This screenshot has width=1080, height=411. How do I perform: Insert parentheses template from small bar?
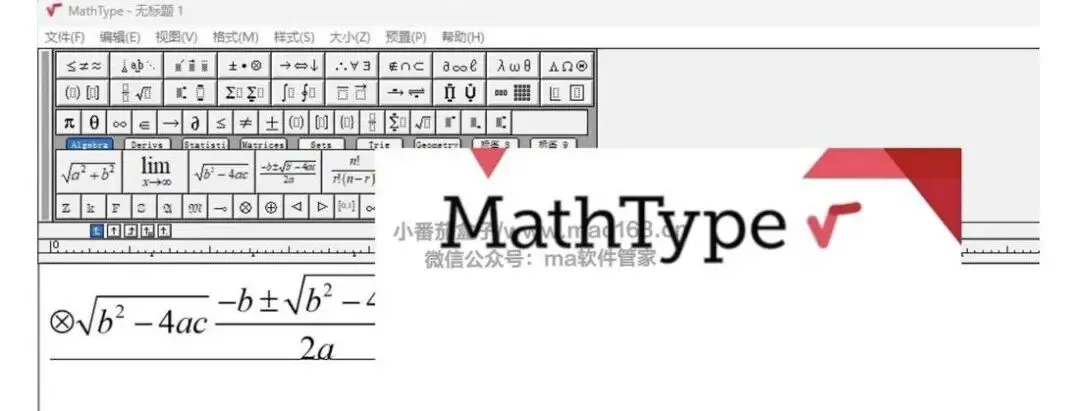point(296,123)
